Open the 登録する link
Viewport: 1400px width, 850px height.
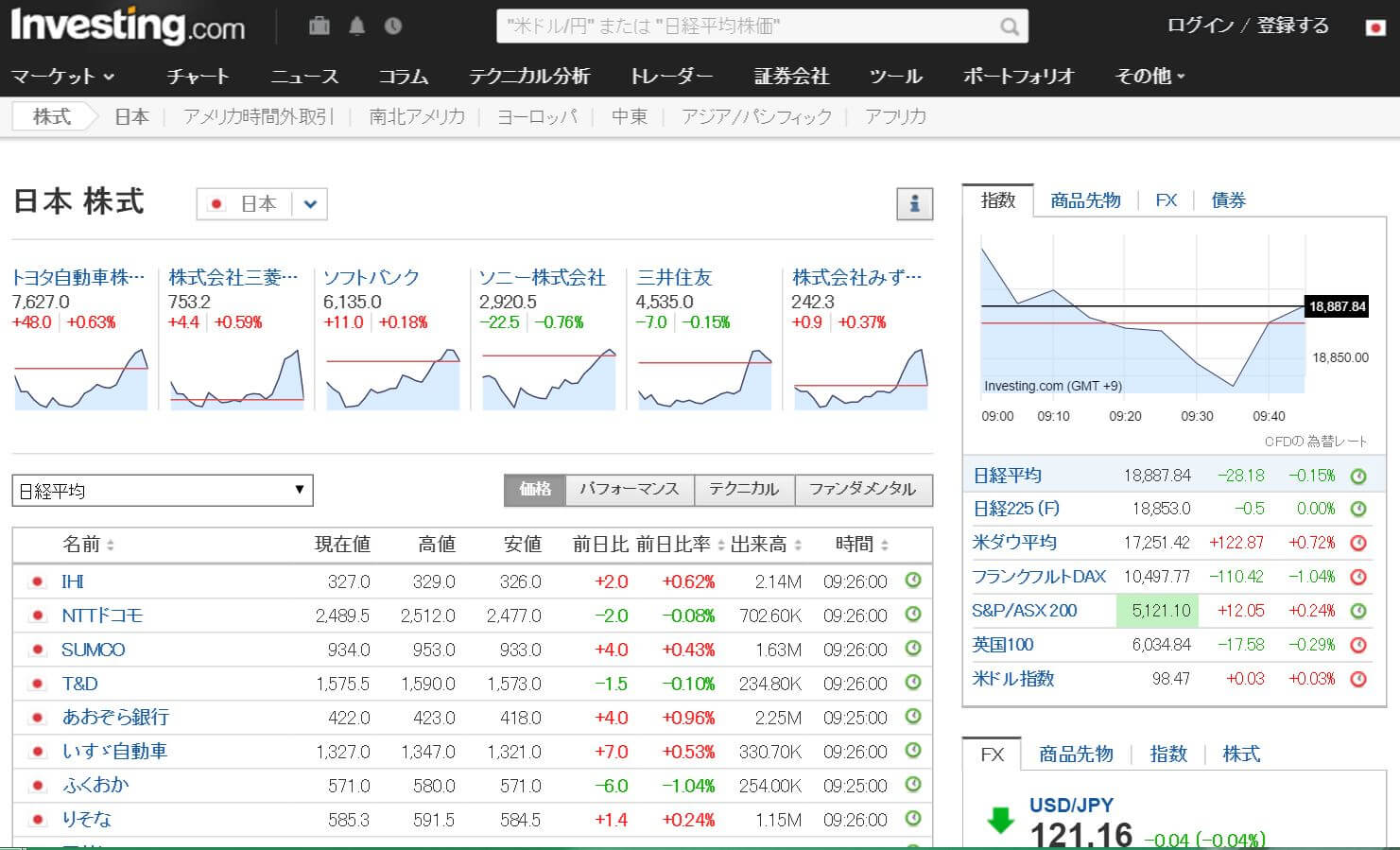point(1292,26)
